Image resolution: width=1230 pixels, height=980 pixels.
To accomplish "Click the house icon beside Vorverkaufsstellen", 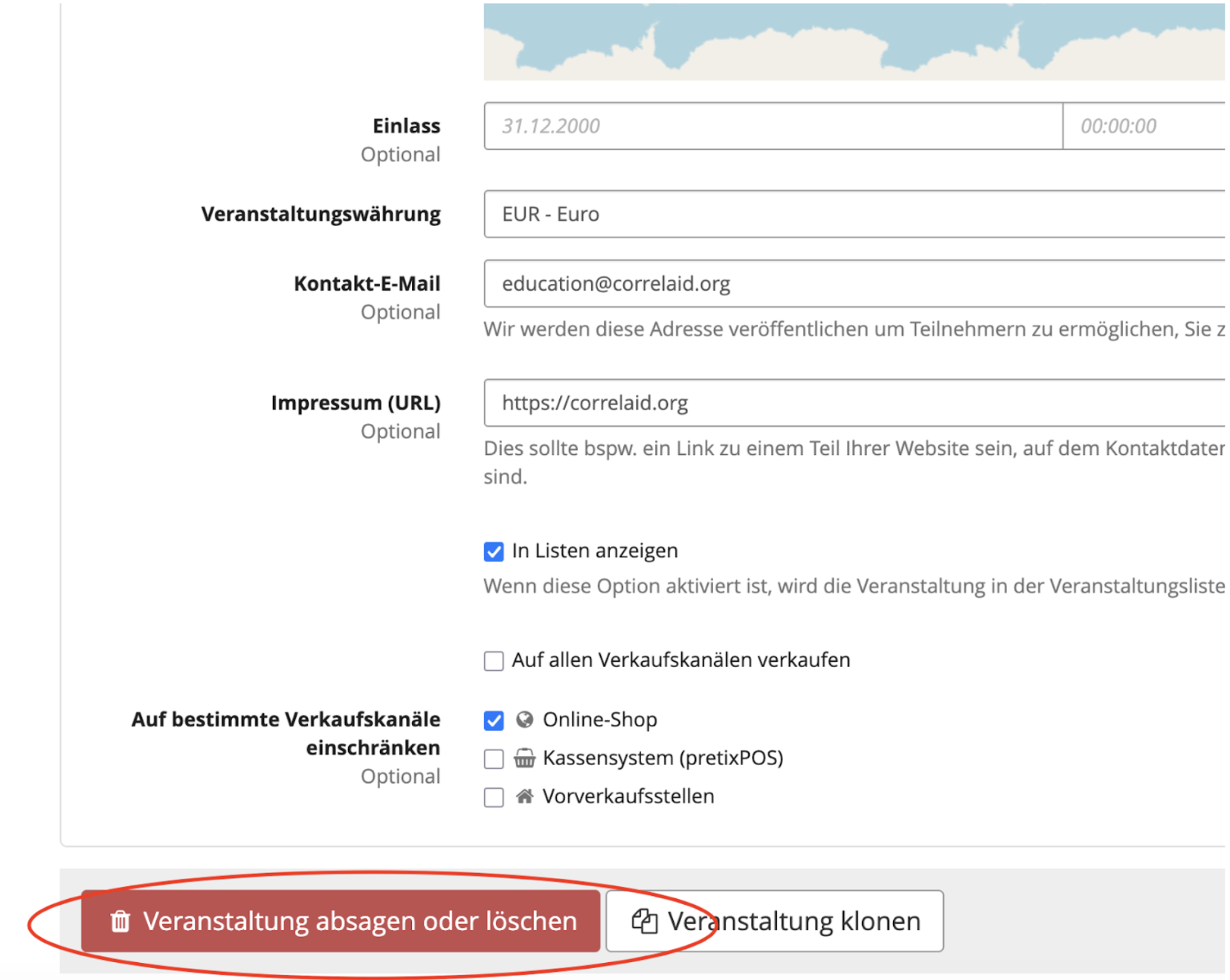I will pos(524,796).
